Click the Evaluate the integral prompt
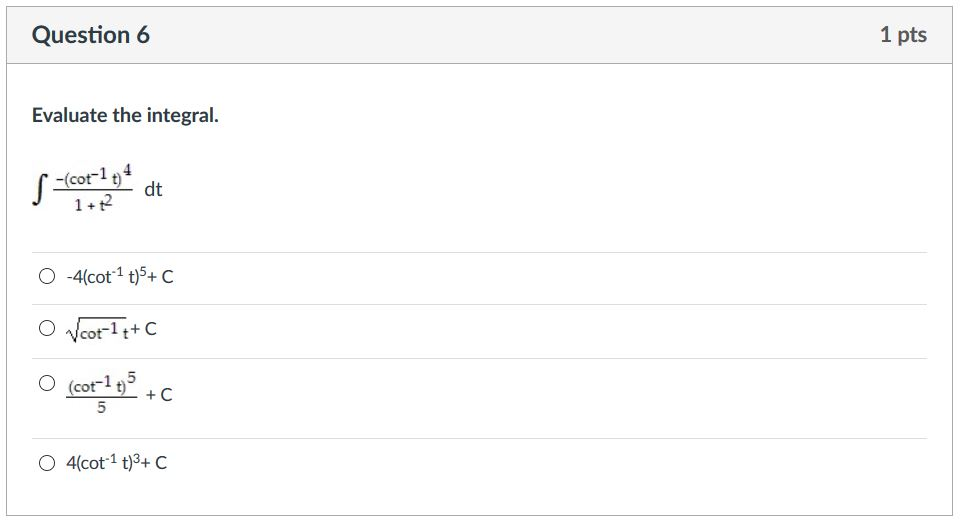The width and height of the screenshot is (960, 526). click(125, 115)
